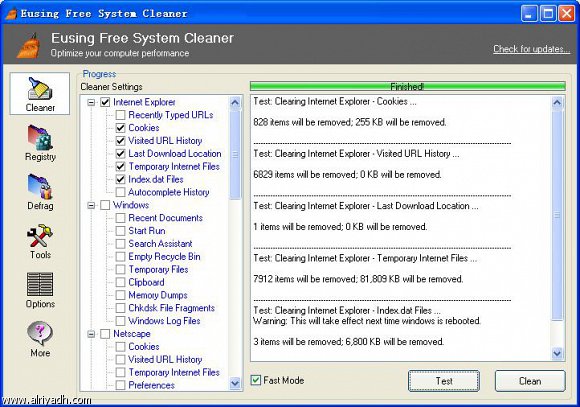Click 'Optimize your computer performance' subtitle
Image resolution: width=580 pixels, height=407 pixels.
tap(120, 53)
